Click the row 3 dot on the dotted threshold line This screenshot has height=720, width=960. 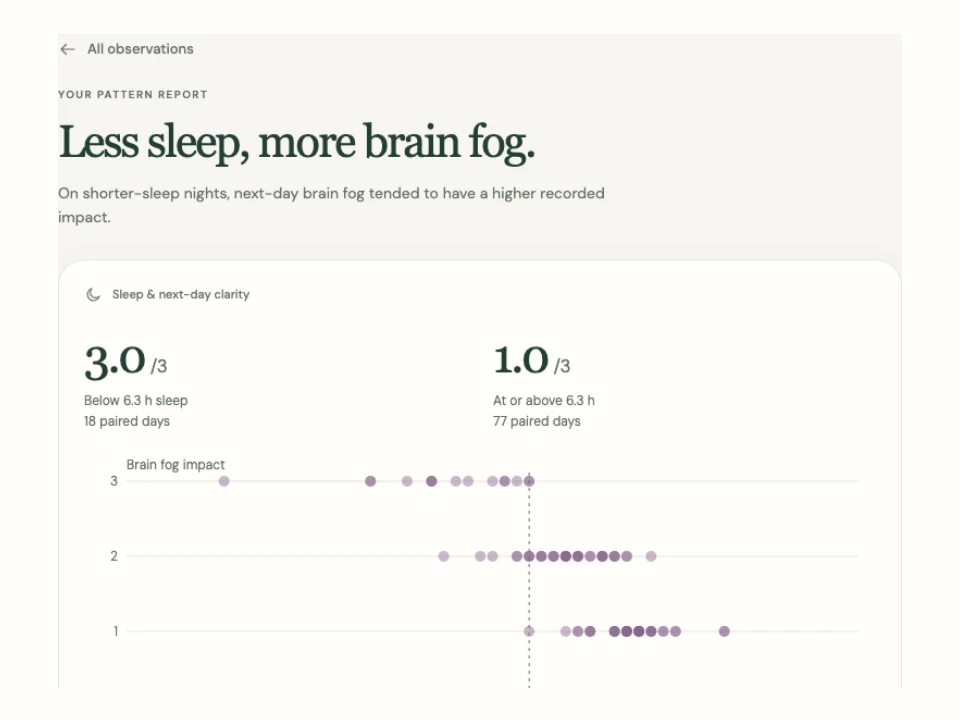click(x=529, y=481)
